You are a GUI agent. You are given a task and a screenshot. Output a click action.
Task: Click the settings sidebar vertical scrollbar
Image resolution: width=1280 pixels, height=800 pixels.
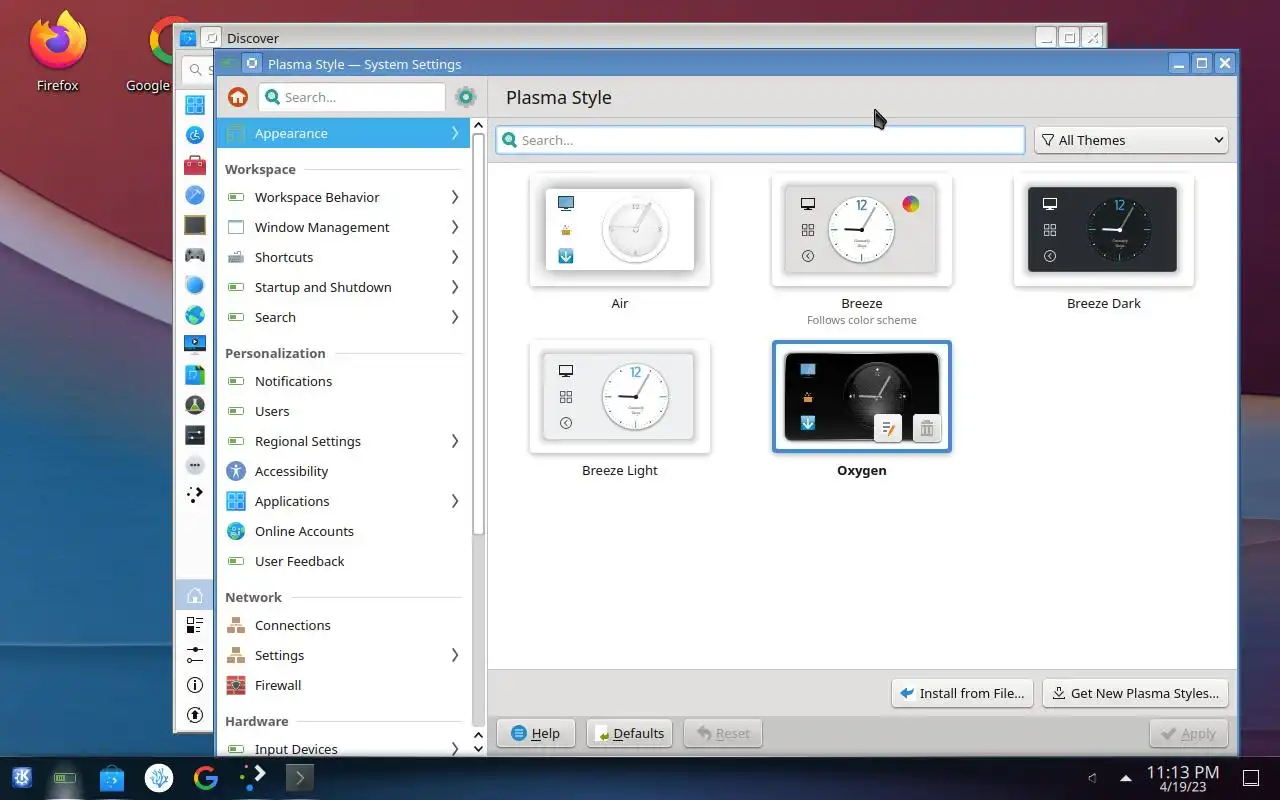[x=478, y=335]
